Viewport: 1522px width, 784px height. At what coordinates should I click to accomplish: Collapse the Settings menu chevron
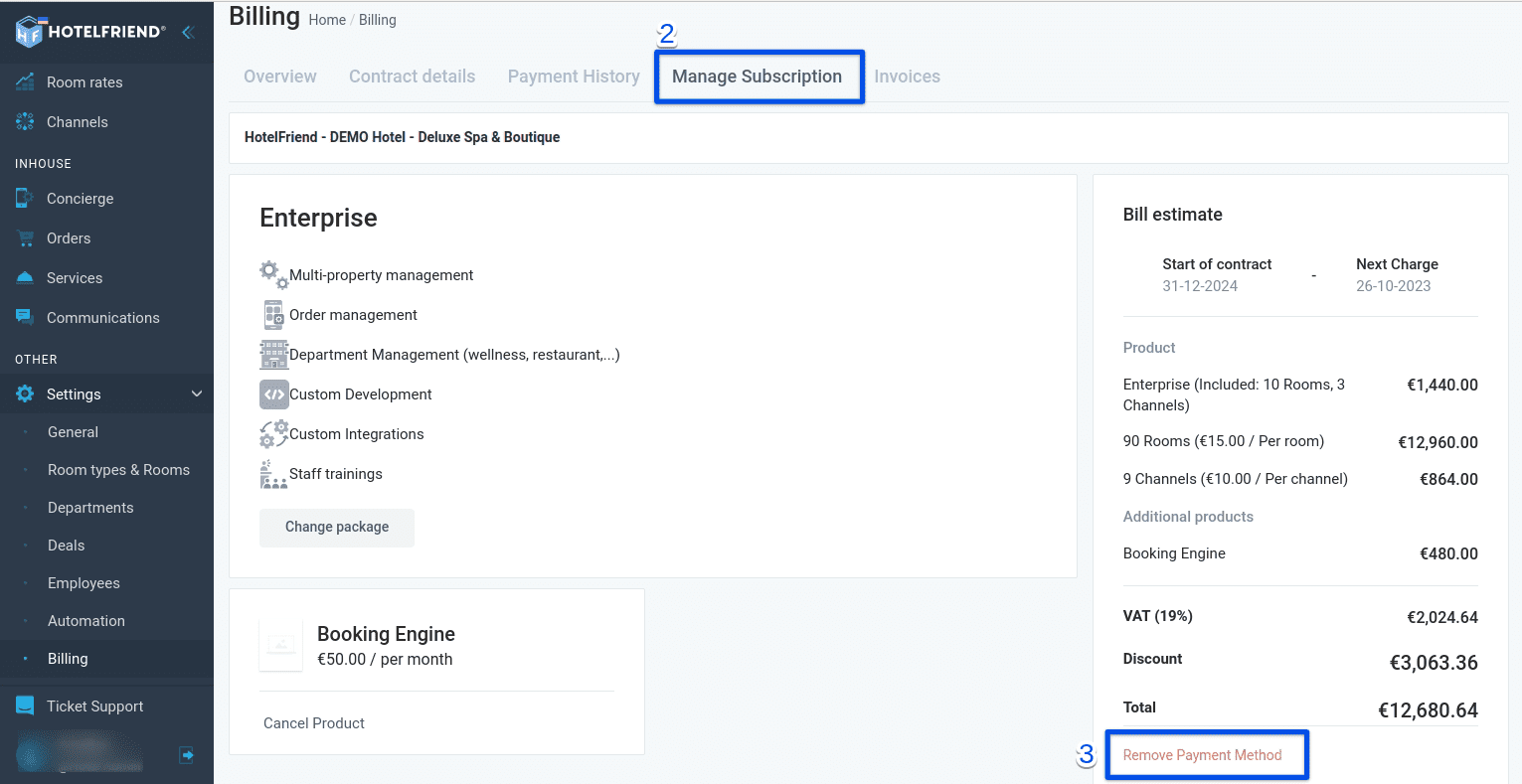click(x=197, y=394)
